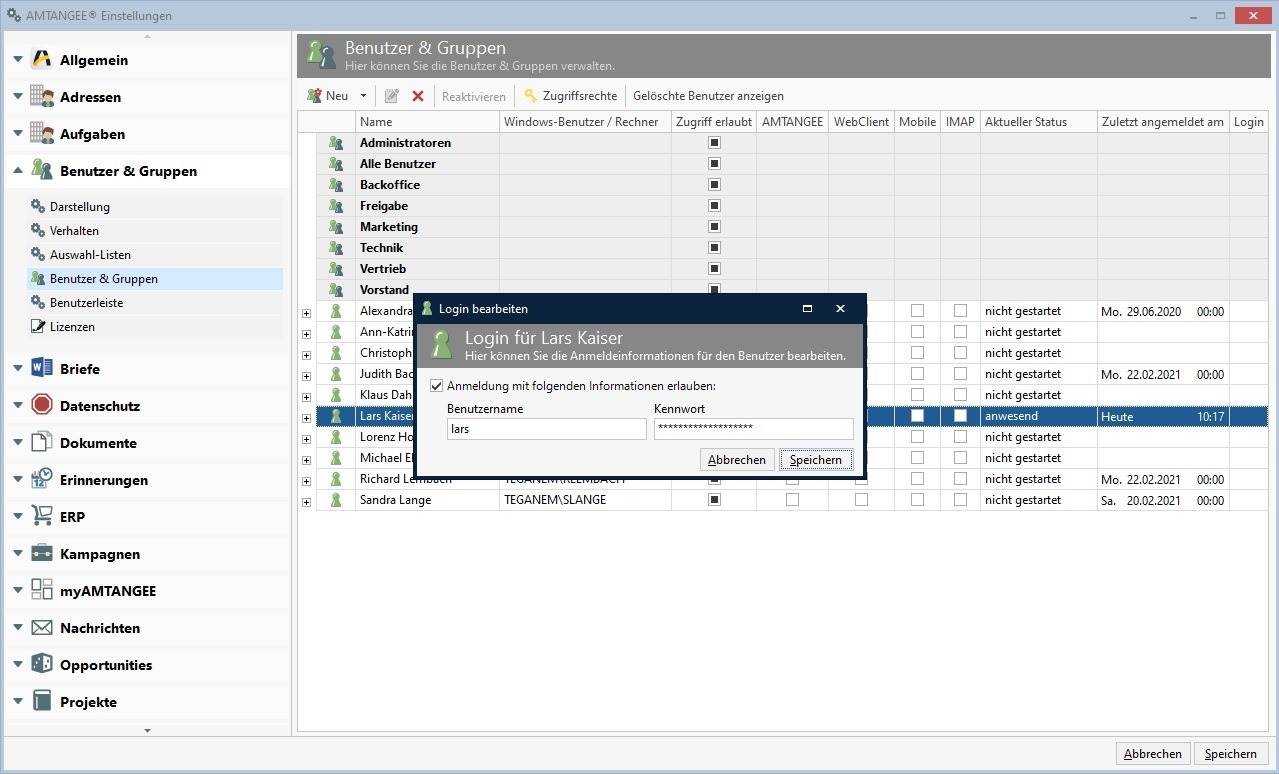1279x774 pixels.
Task: Click Speichern in the login dialog
Action: (x=816, y=460)
